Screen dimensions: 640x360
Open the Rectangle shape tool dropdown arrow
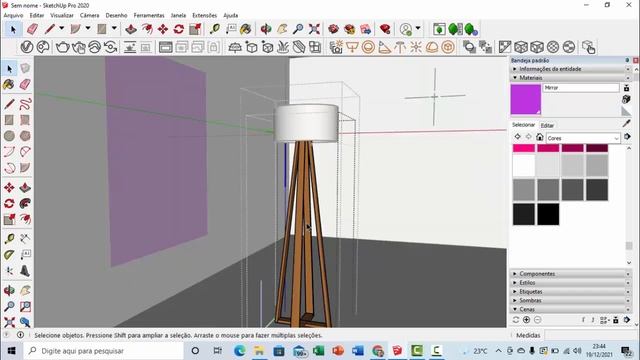114,29
